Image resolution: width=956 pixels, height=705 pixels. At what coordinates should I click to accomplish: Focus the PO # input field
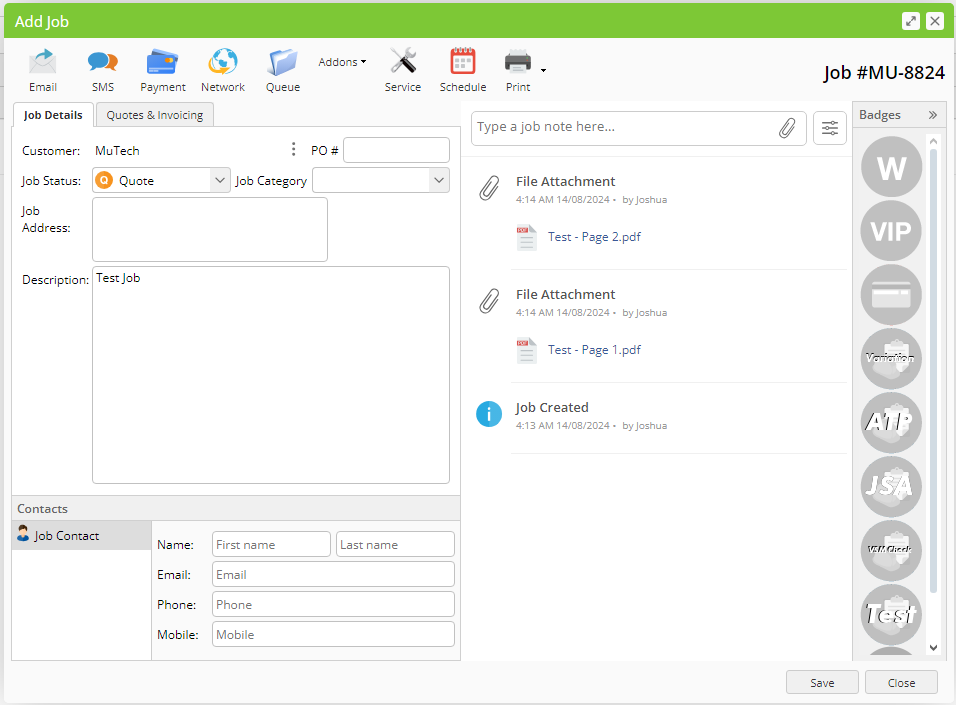[396, 150]
